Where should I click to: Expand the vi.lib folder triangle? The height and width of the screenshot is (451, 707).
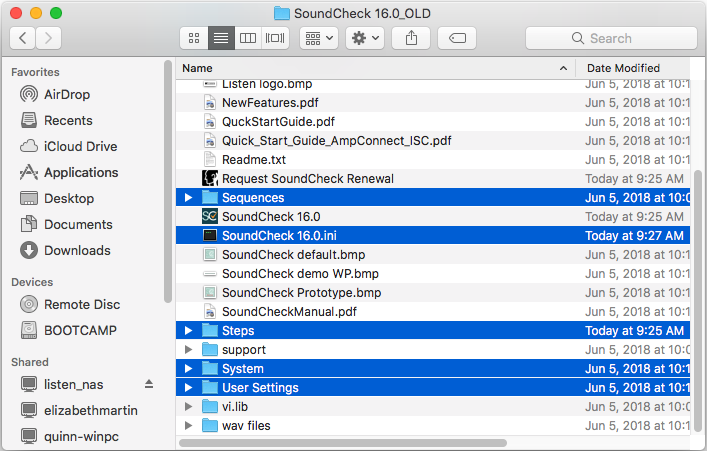tap(188, 406)
